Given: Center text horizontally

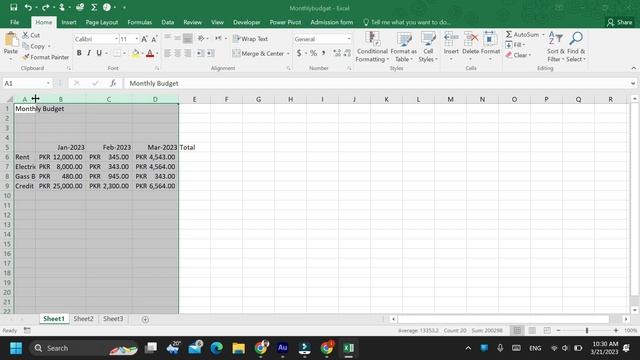Looking at the screenshot, I should [x=178, y=53].
